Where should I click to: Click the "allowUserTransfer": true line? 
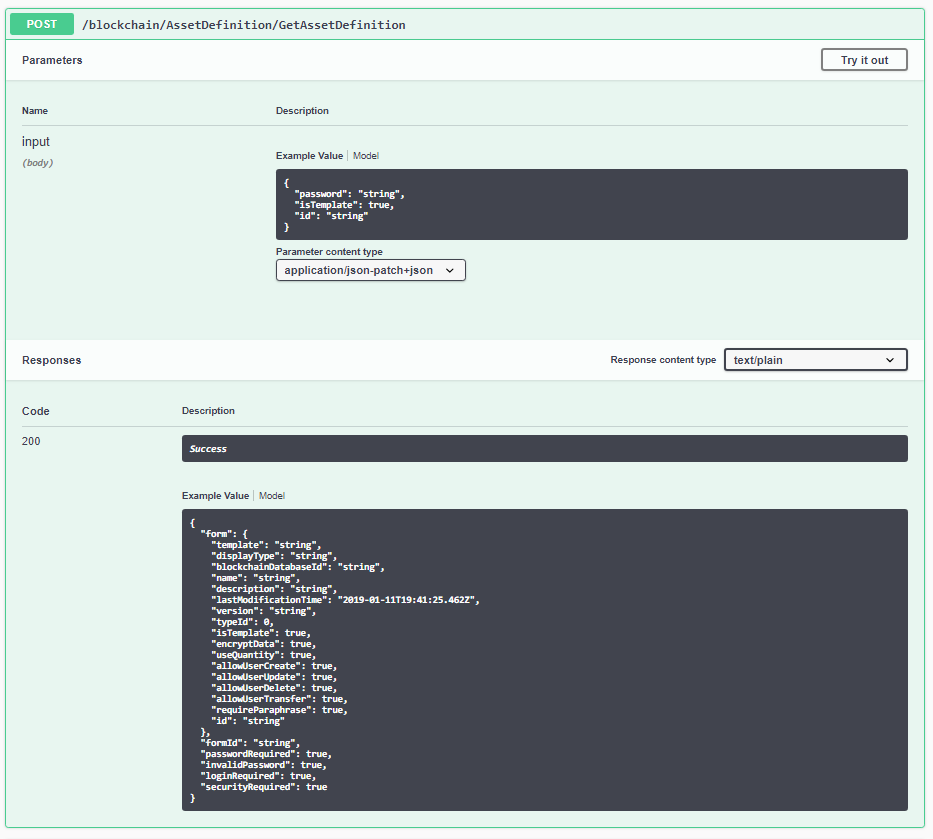coord(279,699)
